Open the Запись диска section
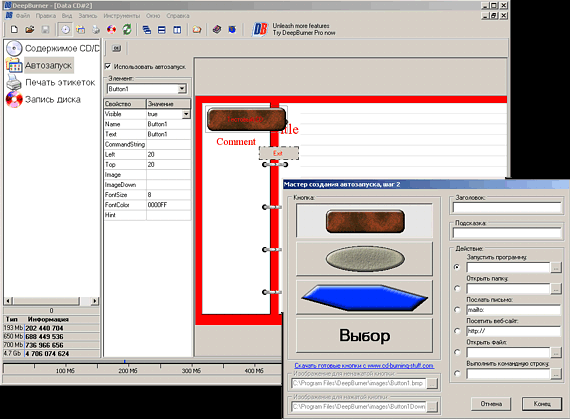570x419 pixels. [x=43, y=100]
